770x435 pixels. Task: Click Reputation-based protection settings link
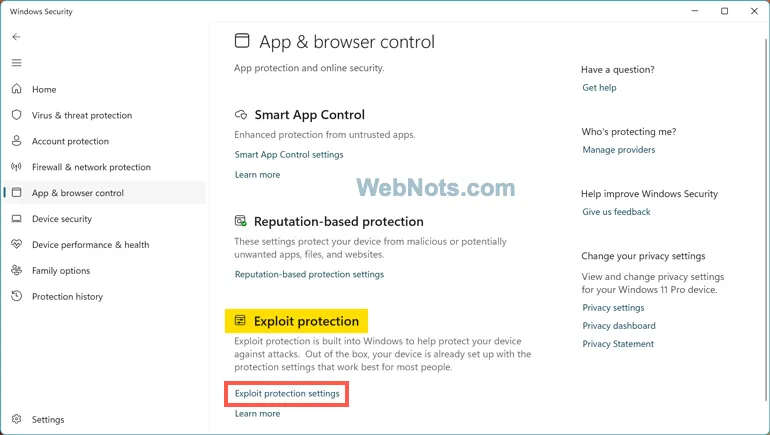309,274
